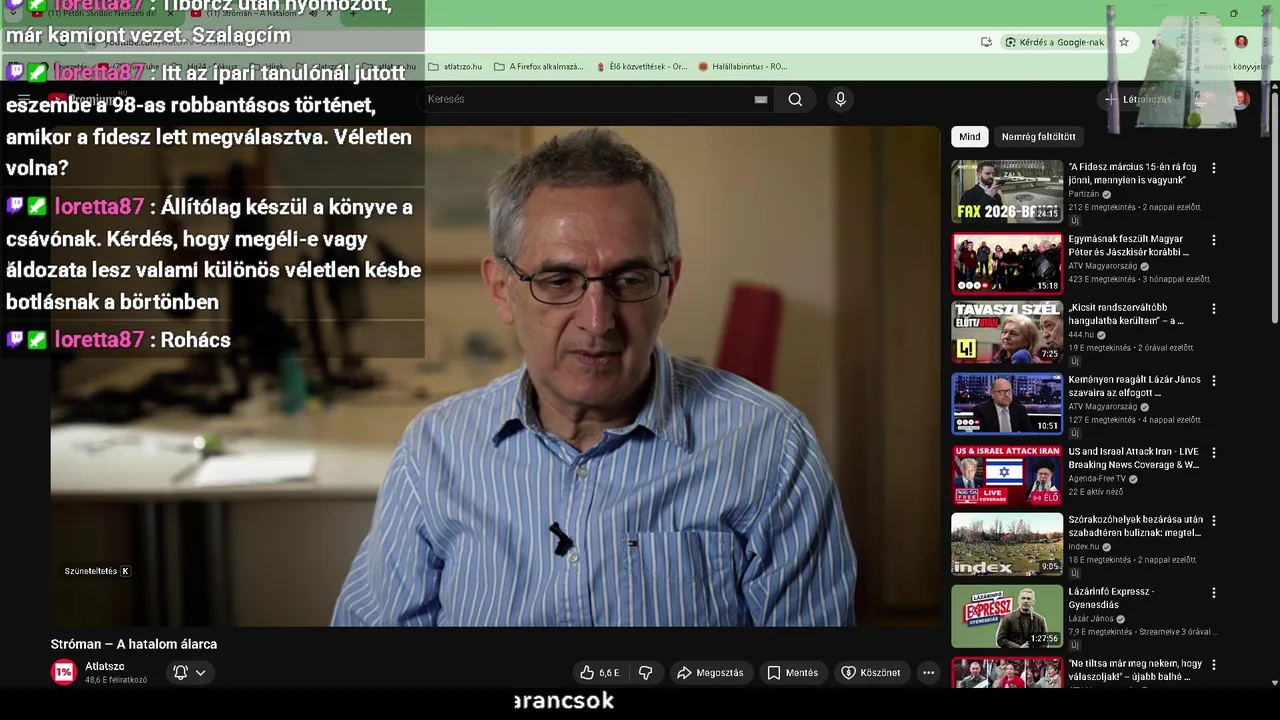Screen dimensions: 1280x720
Task: Open the Index.hu Szórakozóhelyek video thumbnail
Action: tap(1007, 544)
